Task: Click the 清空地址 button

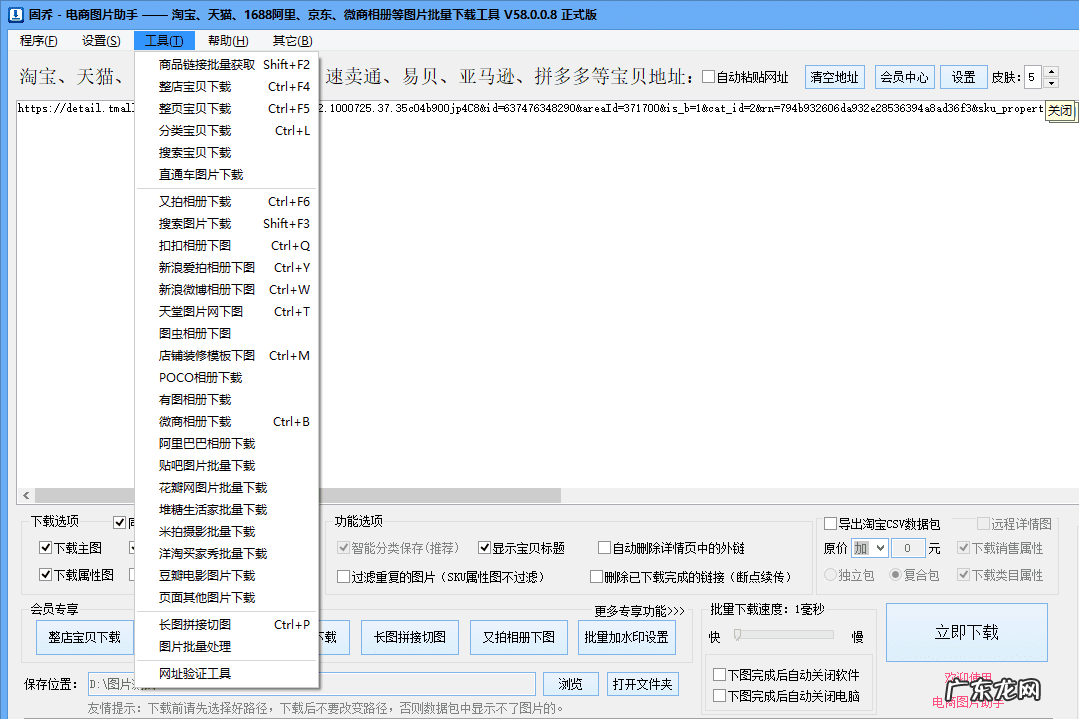Action: pos(834,76)
